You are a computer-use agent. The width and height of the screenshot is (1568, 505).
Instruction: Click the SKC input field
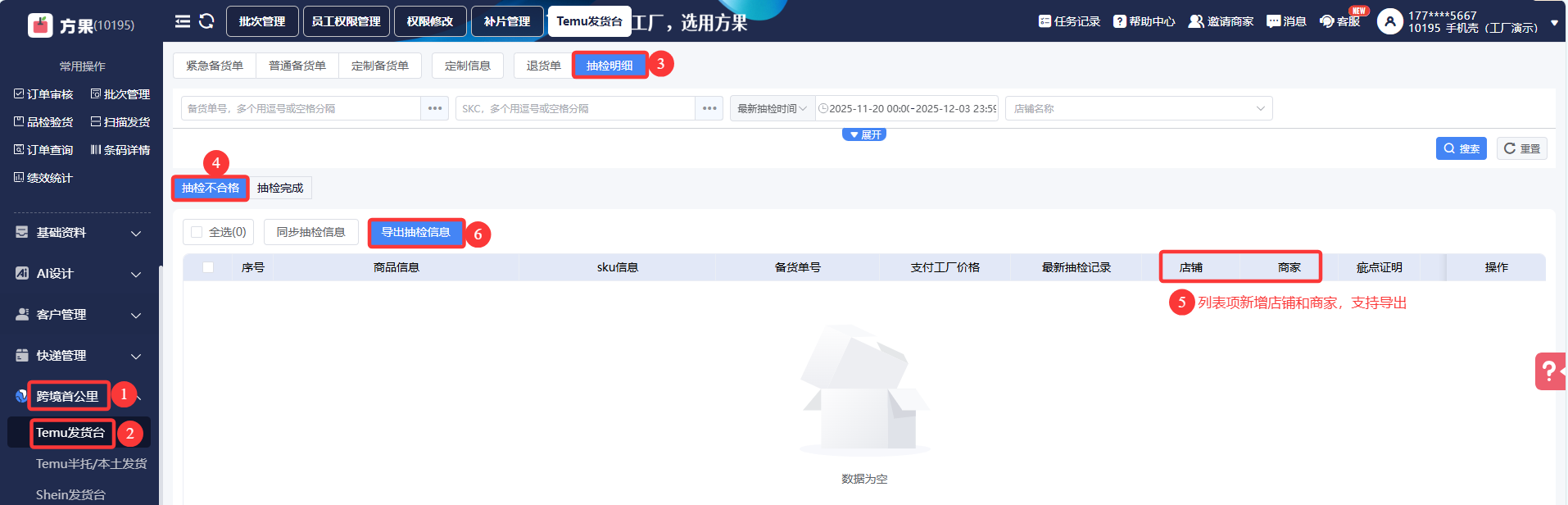coord(575,108)
